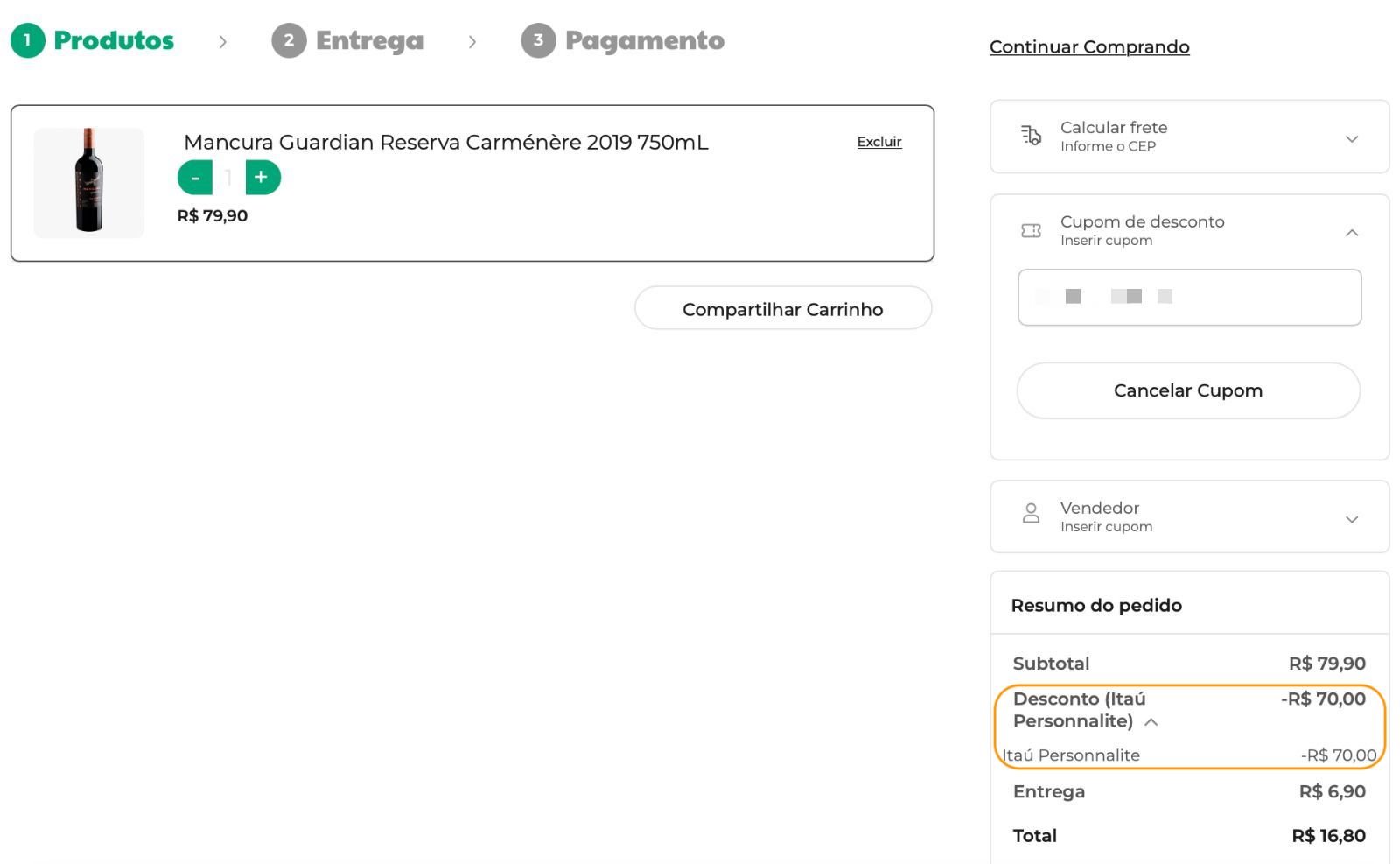Screen dimensions: 1400x864
Task: Click the Produtos step number 1 circle
Action: coord(27,40)
